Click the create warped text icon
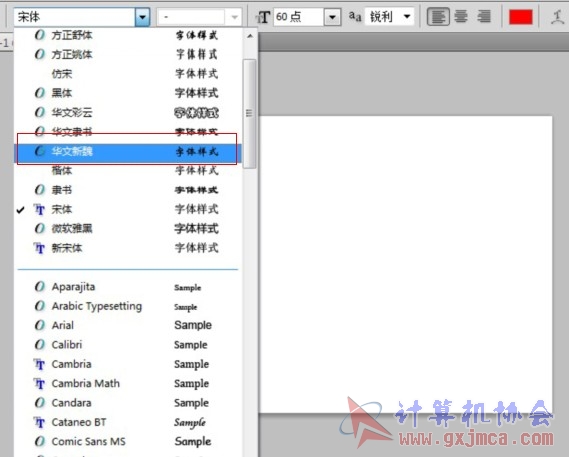This screenshot has height=457, width=569. pos(557,17)
